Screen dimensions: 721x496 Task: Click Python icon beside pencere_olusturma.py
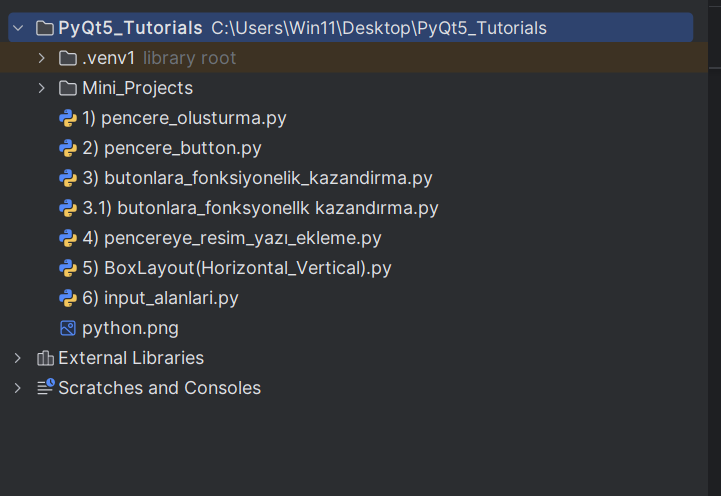click(68, 118)
